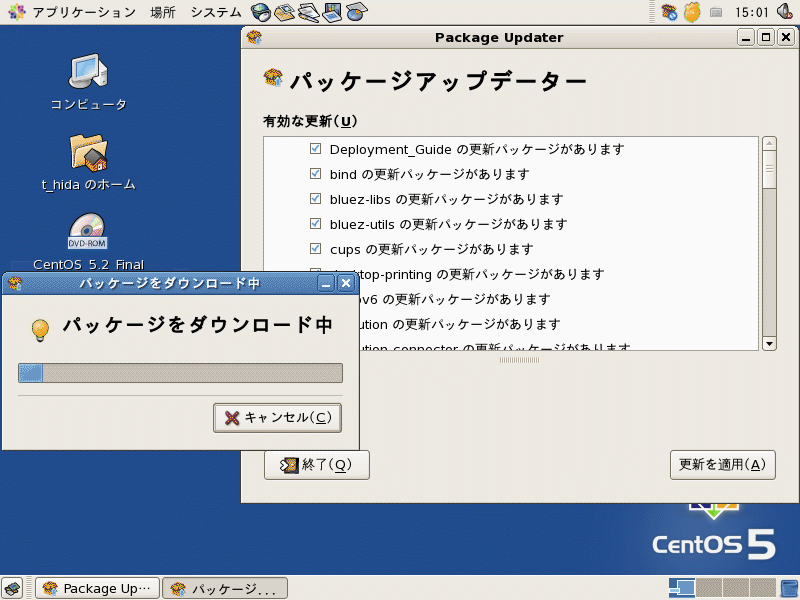800x600 pixels.
Task: Launch the email client from the top panel
Action: (285, 12)
